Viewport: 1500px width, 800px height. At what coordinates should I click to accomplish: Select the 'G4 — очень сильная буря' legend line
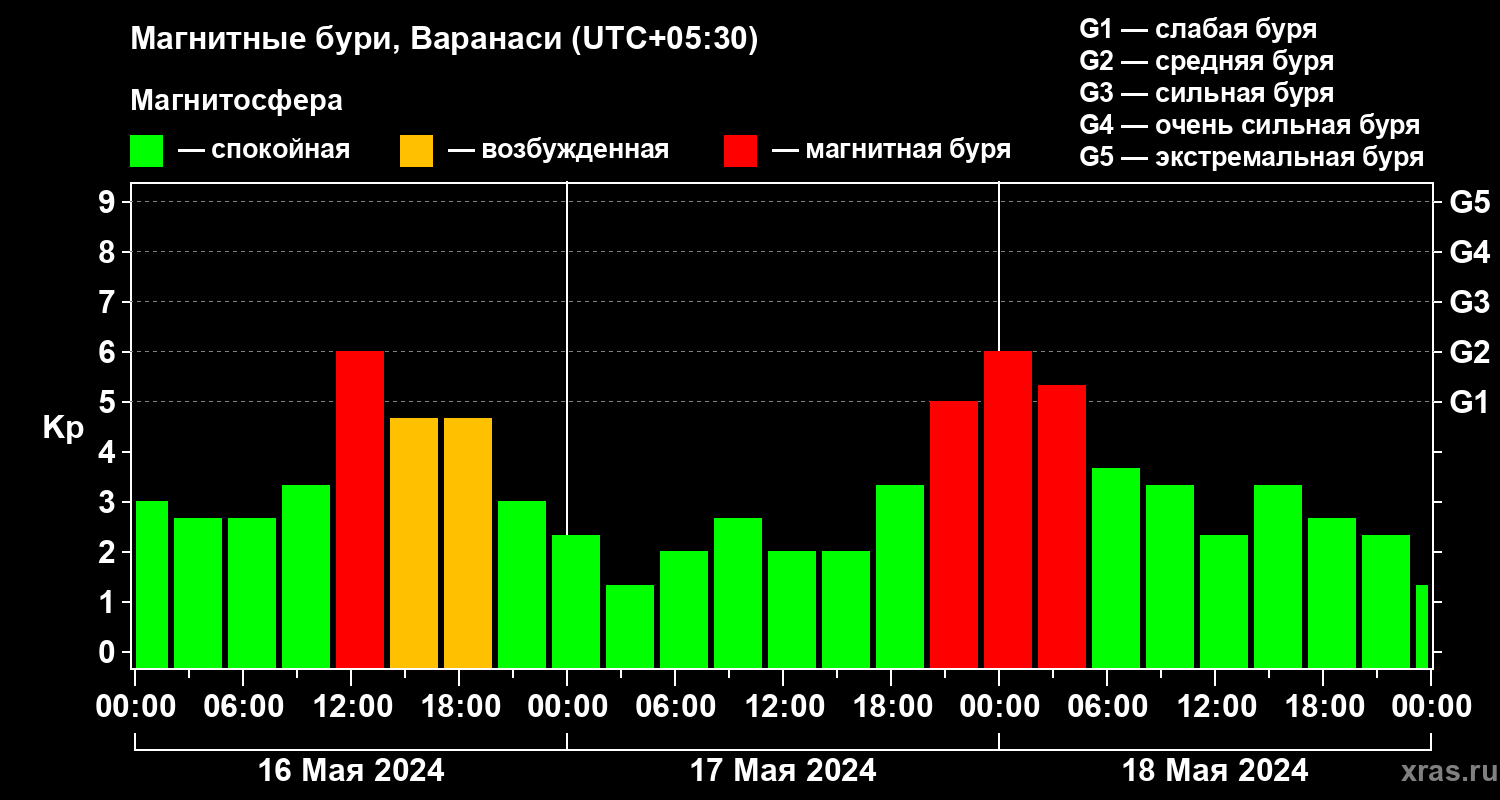[x=1249, y=125]
